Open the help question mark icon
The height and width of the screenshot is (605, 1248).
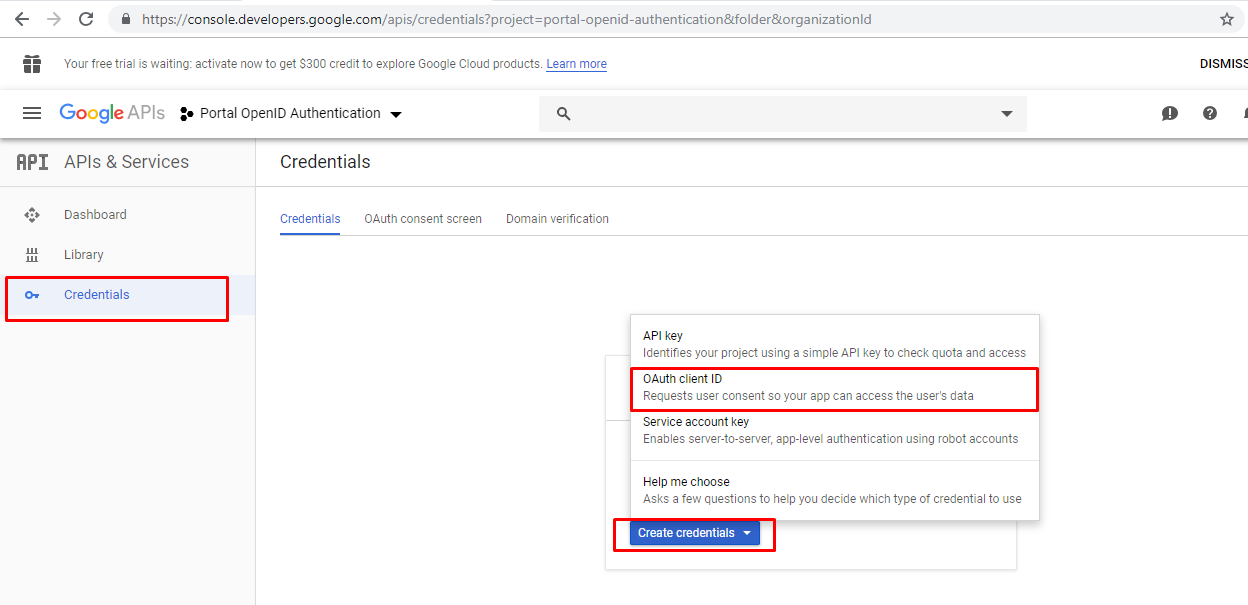1210,113
